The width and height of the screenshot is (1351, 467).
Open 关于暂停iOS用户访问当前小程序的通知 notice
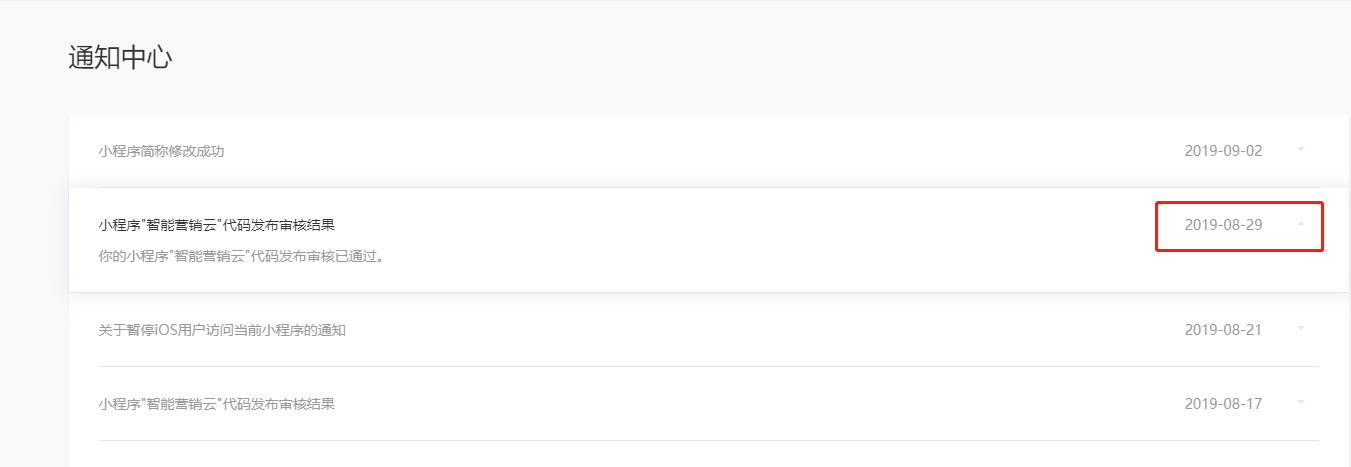point(222,330)
